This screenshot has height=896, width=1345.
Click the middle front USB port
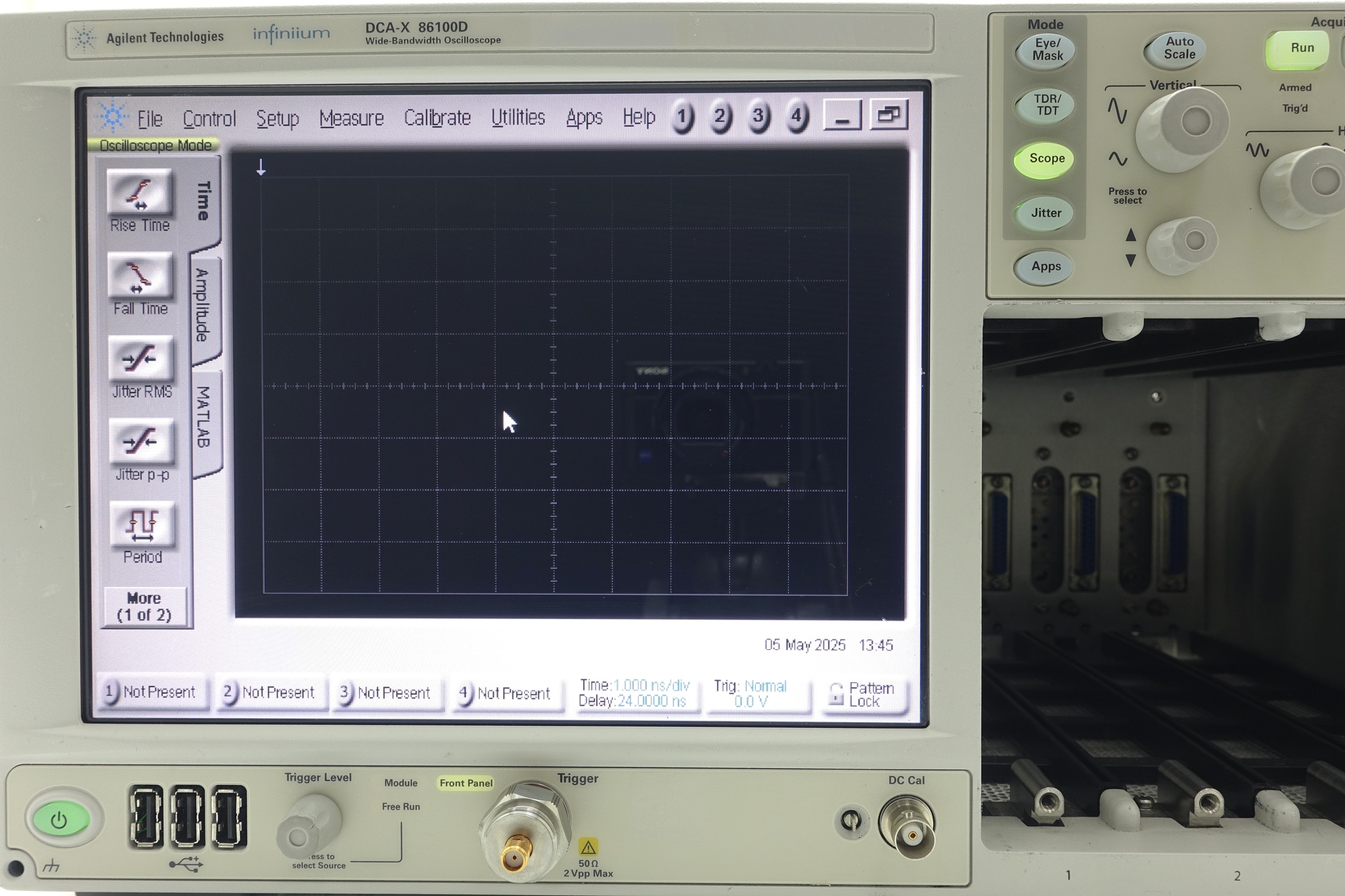187,818
